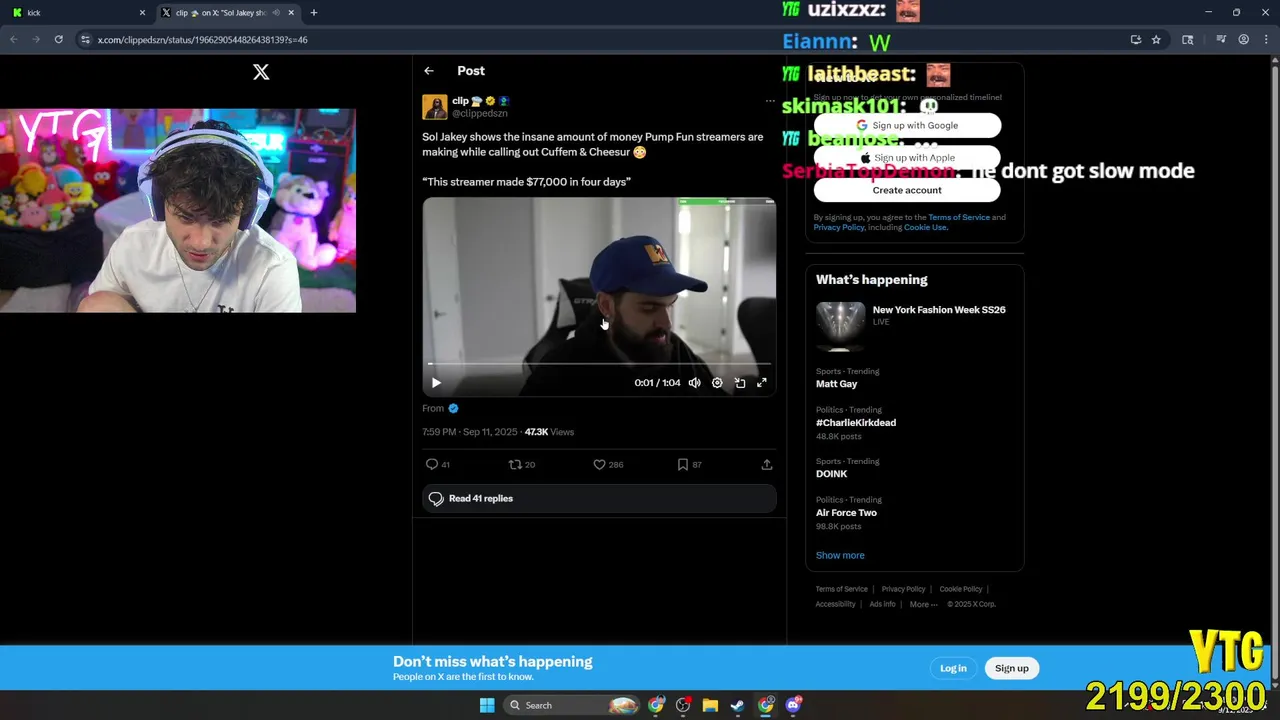Image resolution: width=1280 pixels, height=720 pixels.
Task: Click the views count 47.3K Views
Action: pyautogui.click(x=549, y=432)
